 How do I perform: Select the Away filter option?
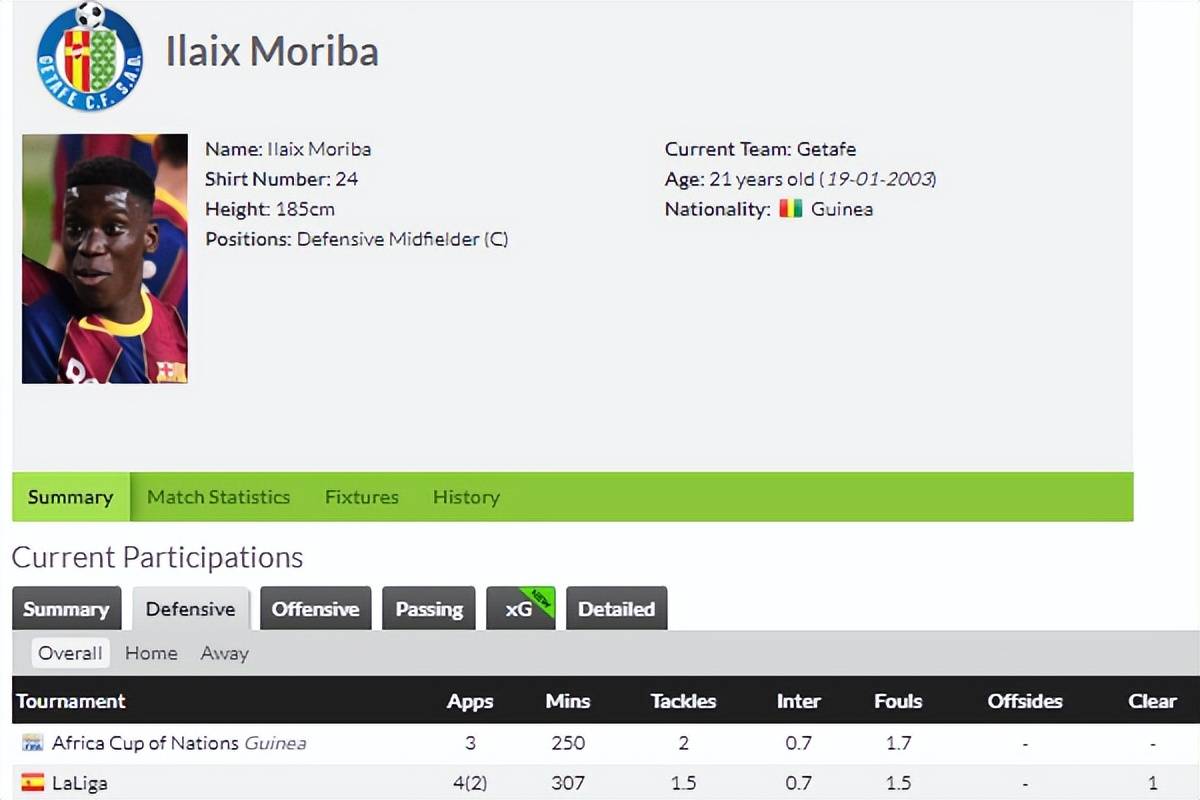tap(224, 653)
